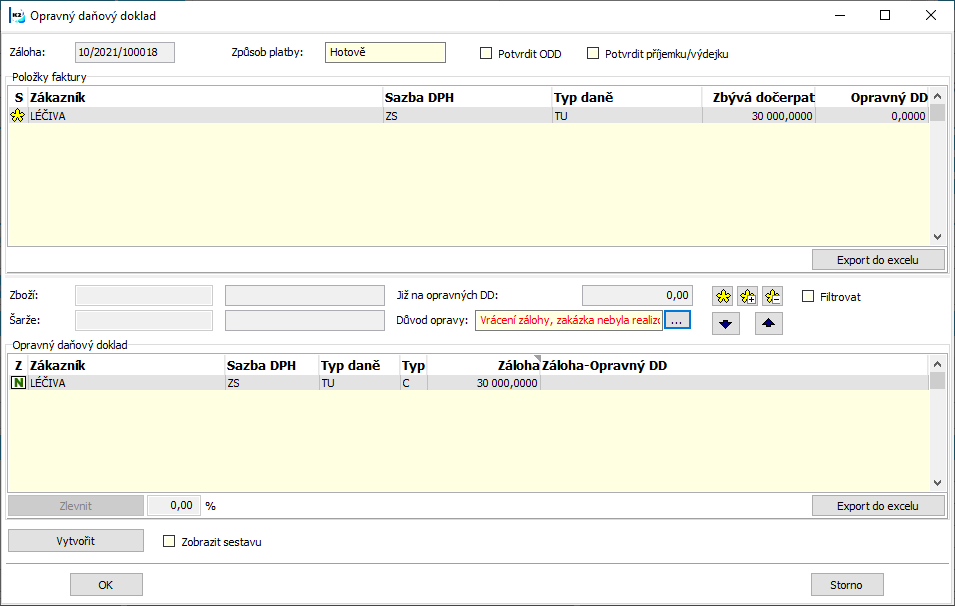Cancel with the Storno button

click(x=847, y=585)
